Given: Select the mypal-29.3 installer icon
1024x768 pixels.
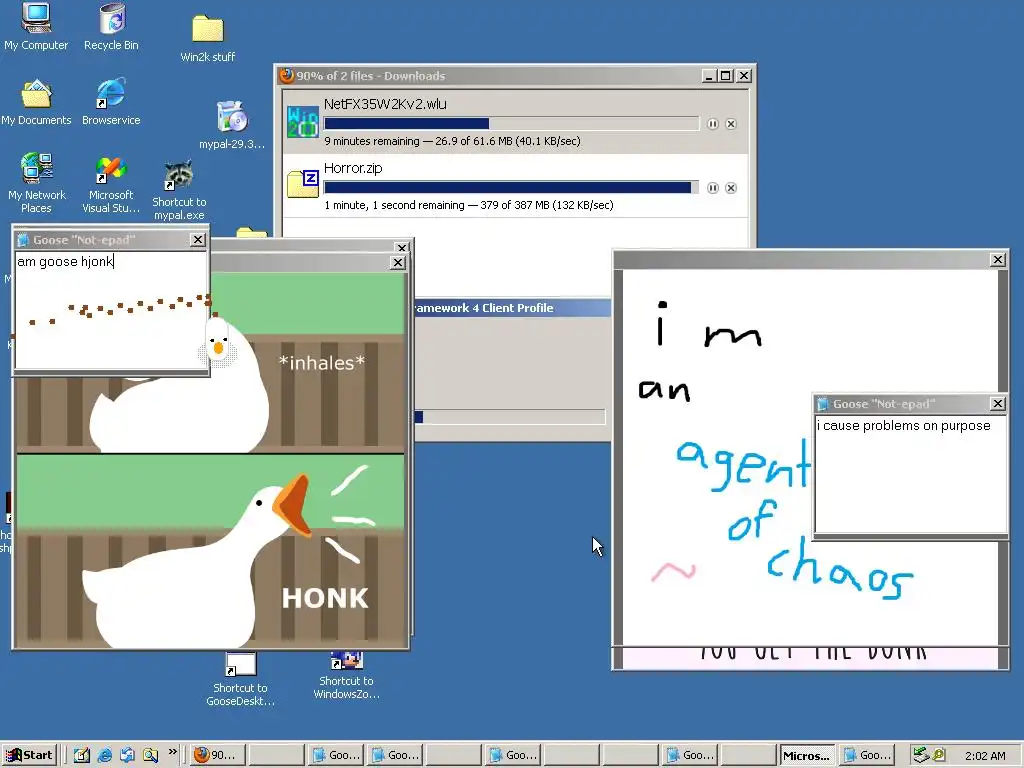Looking at the screenshot, I should point(232,125).
